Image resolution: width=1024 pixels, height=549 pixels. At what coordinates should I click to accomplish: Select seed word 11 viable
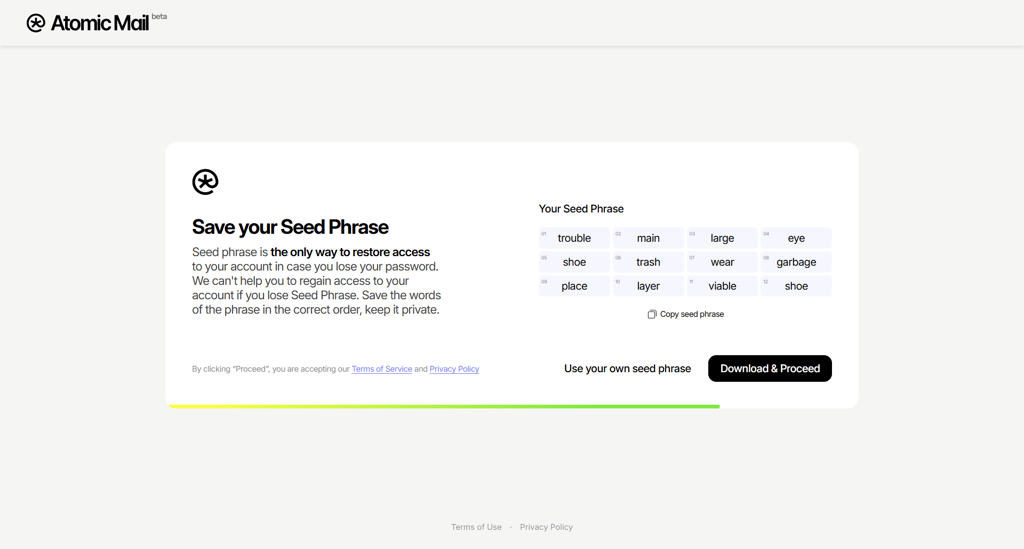click(x=722, y=286)
